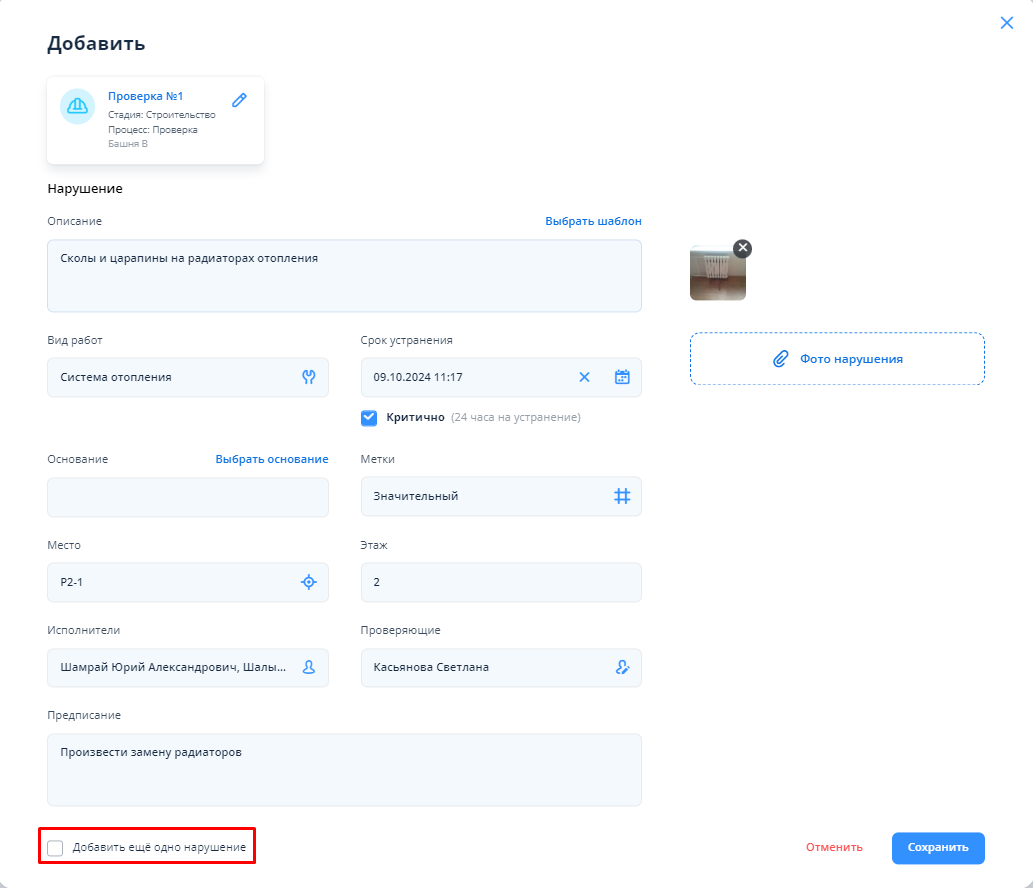
Task: Click the location target icon in Место field
Action: [x=309, y=582]
